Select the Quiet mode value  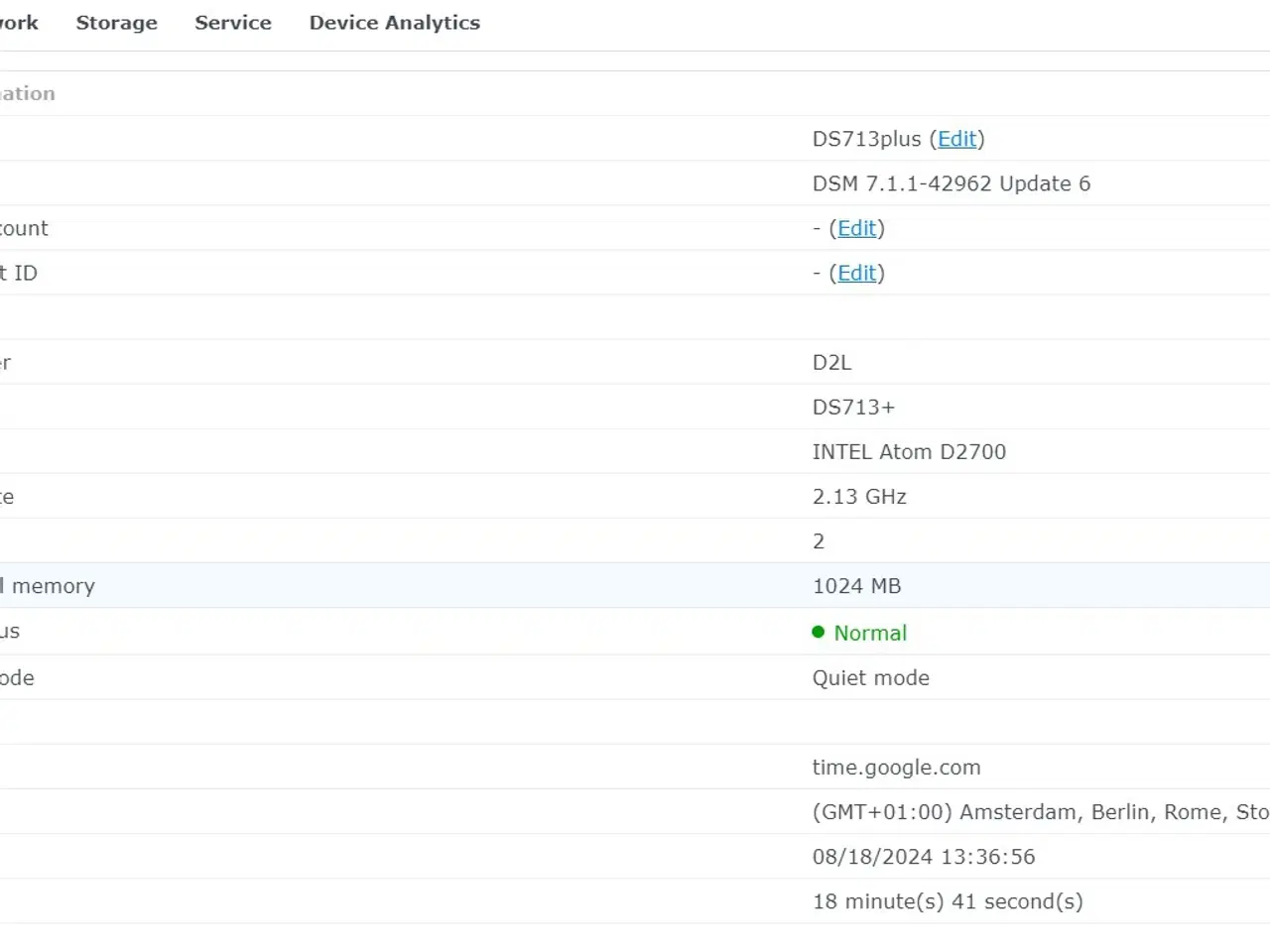[x=871, y=678]
